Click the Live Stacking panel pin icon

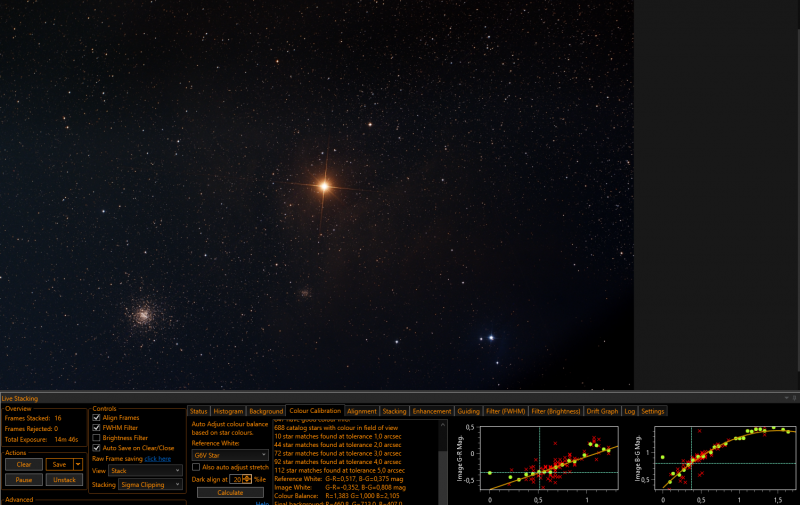pyautogui.click(x=794, y=398)
